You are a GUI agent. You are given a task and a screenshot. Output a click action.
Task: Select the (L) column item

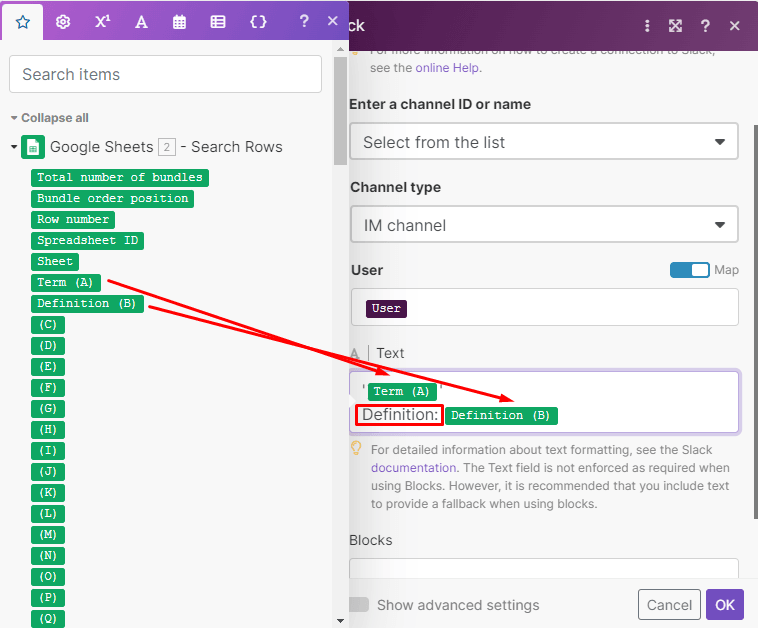tap(48, 514)
